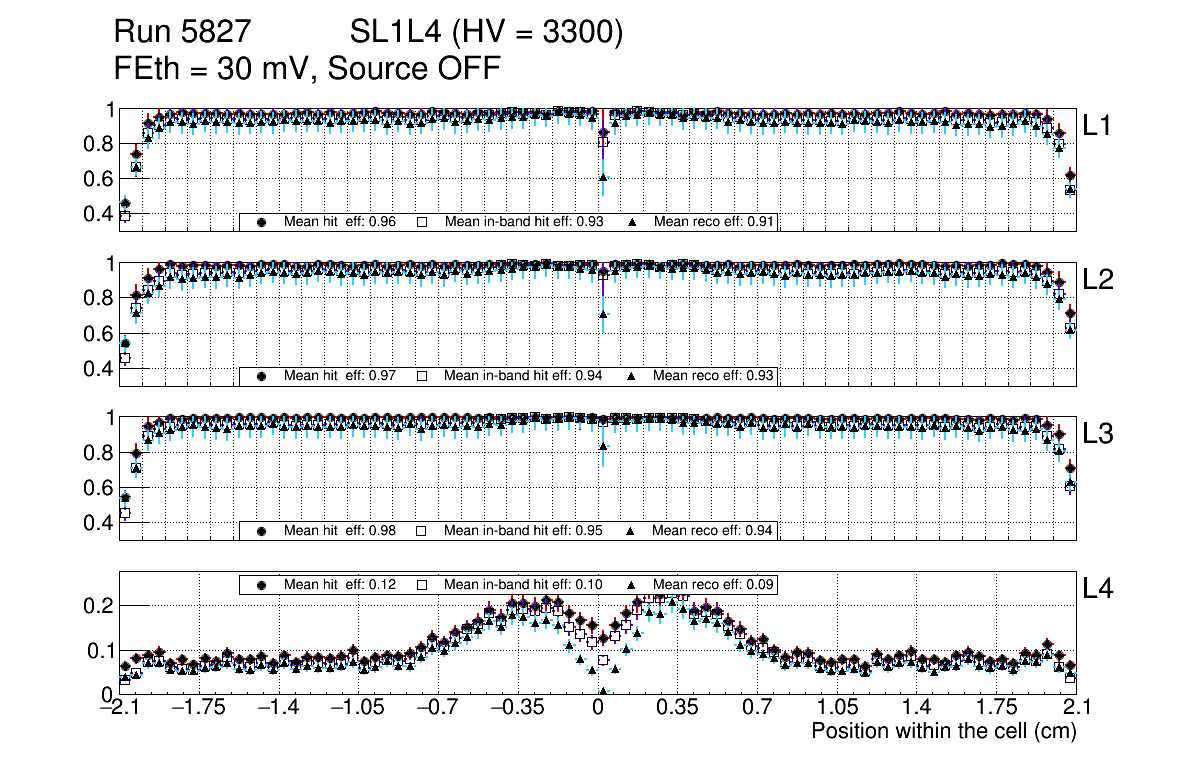Screen dimensions: 1196x772
Task: Click the 'Position within the cell (cm)' axis title
Action: click(943, 731)
